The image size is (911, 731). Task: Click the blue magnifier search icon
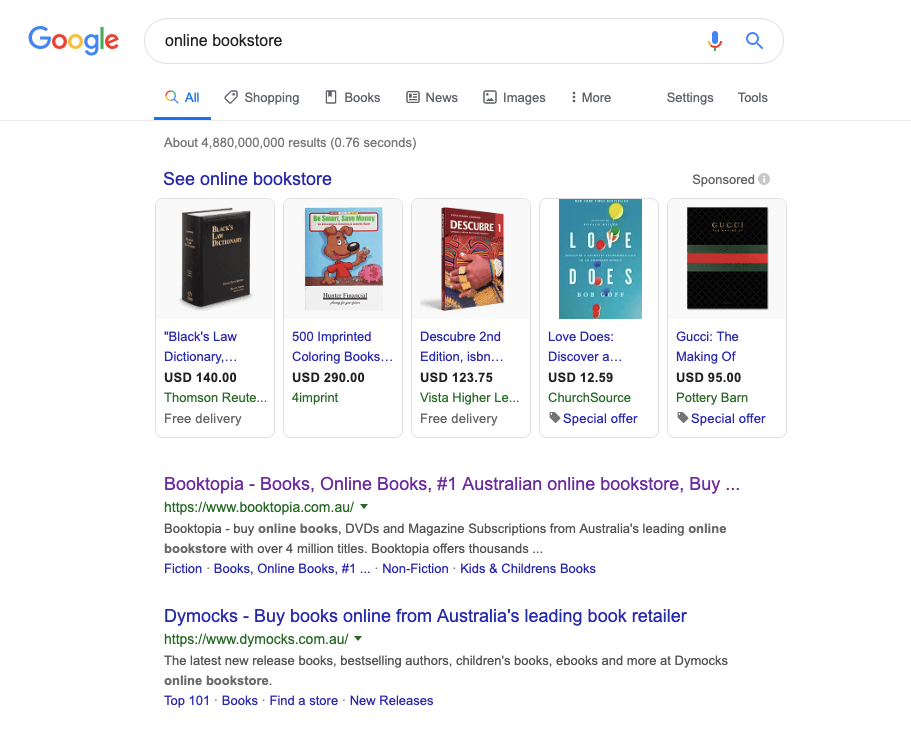[754, 41]
